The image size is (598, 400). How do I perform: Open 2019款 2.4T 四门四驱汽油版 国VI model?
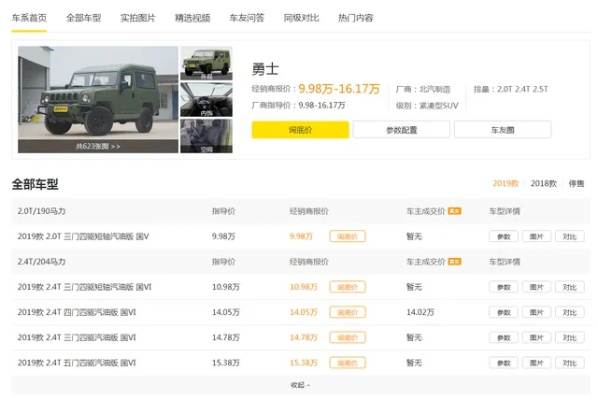click(x=77, y=312)
